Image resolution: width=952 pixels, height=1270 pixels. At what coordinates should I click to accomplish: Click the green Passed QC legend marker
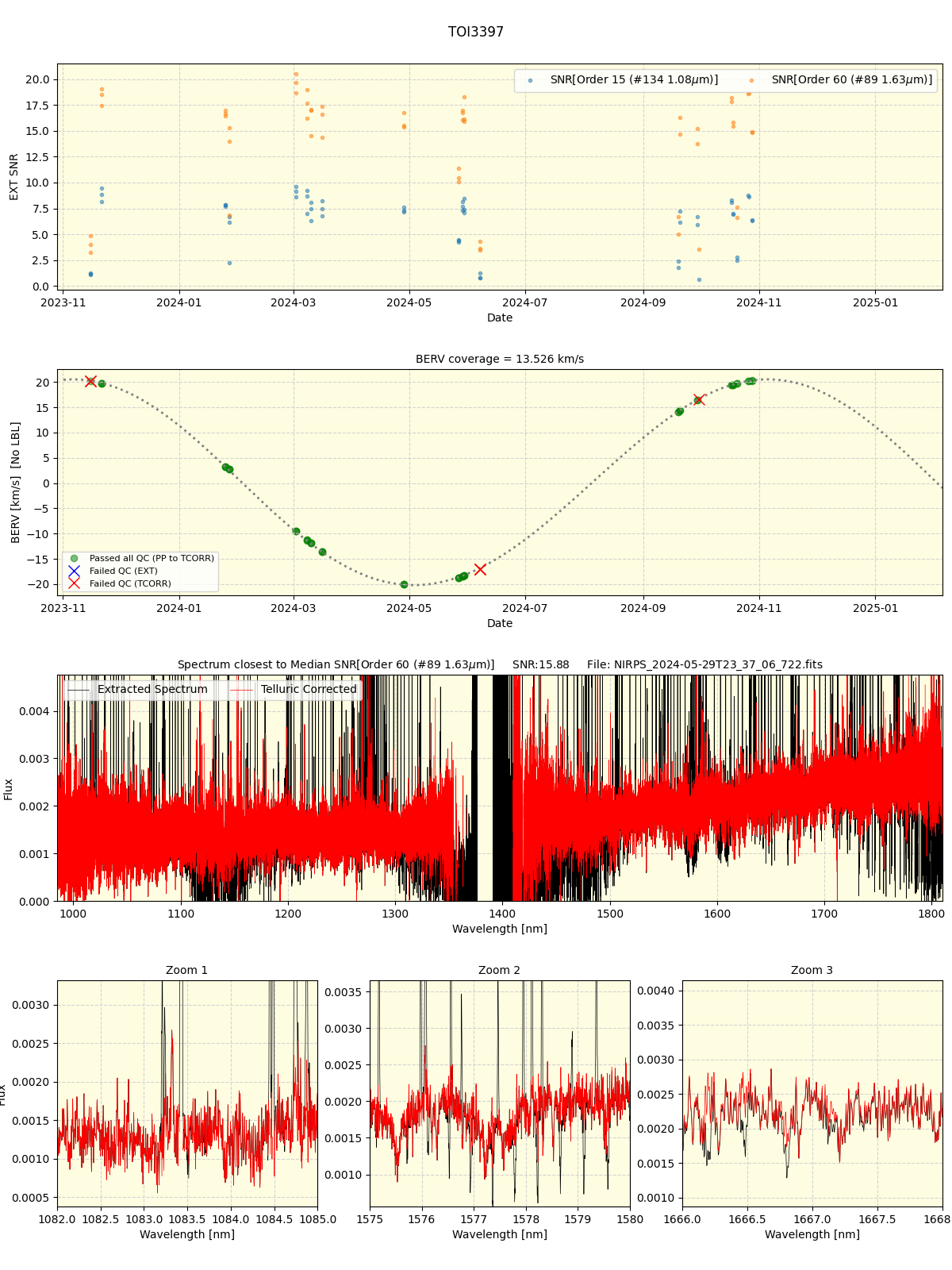[x=74, y=559]
